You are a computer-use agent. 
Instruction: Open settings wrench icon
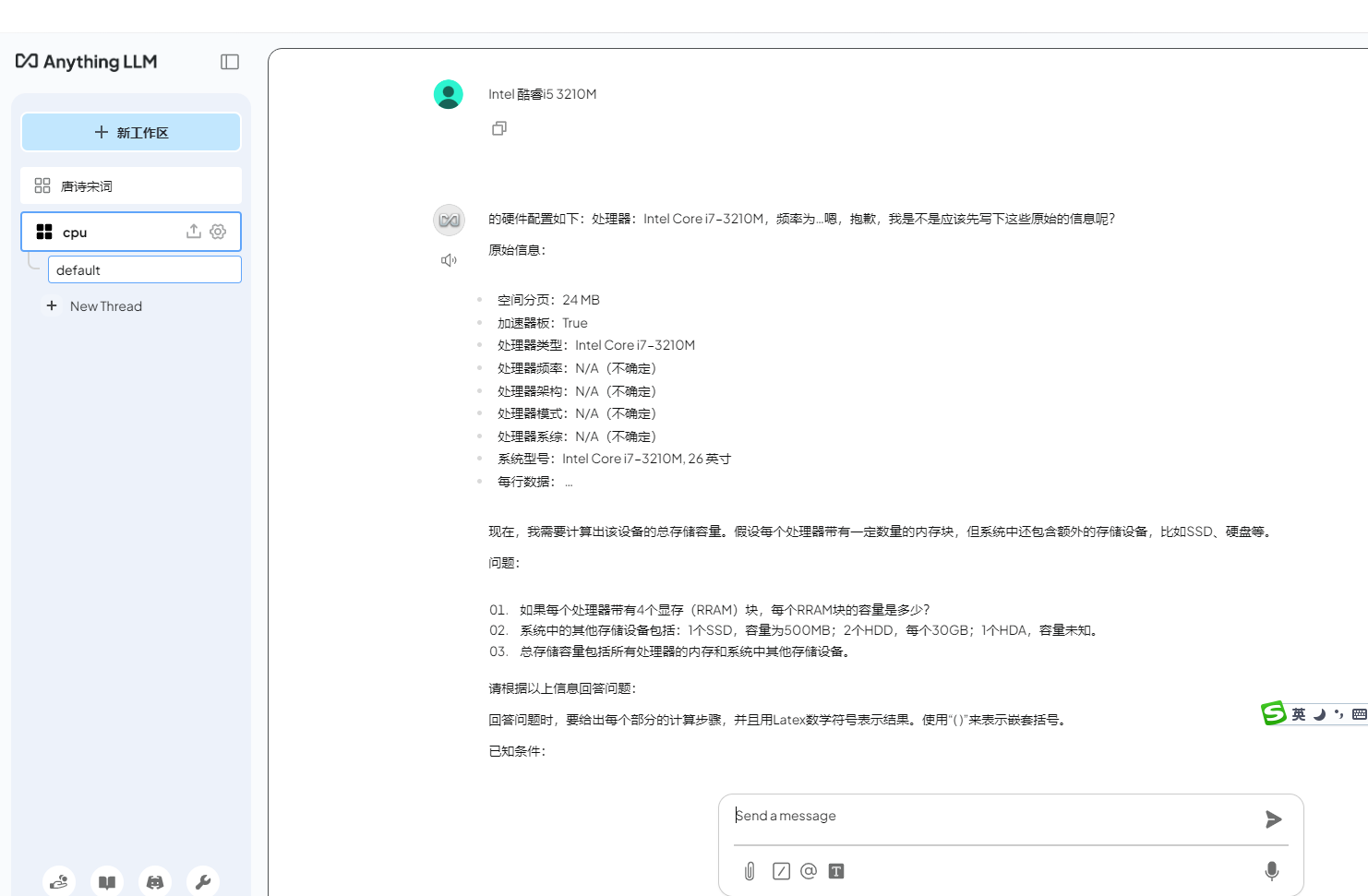click(x=203, y=881)
